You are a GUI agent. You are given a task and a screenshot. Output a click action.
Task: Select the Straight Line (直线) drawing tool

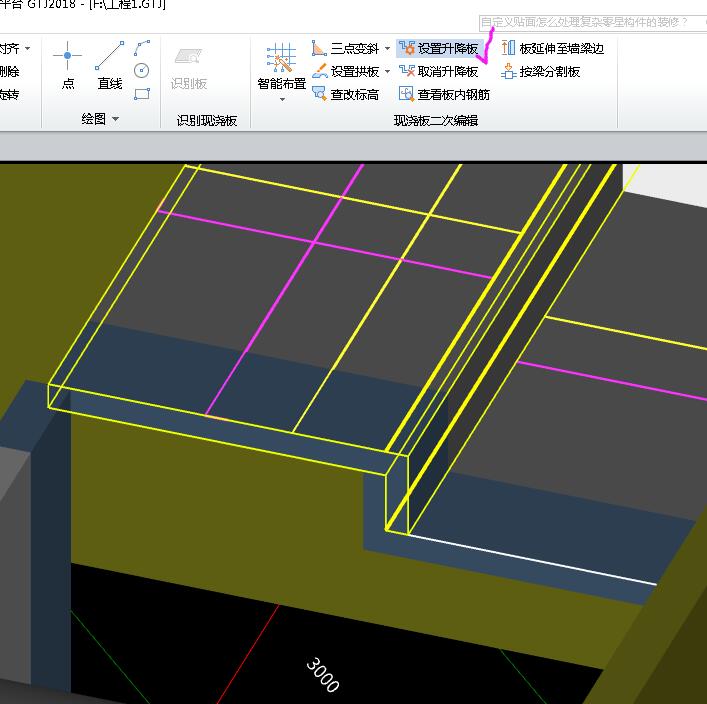point(110,65)
